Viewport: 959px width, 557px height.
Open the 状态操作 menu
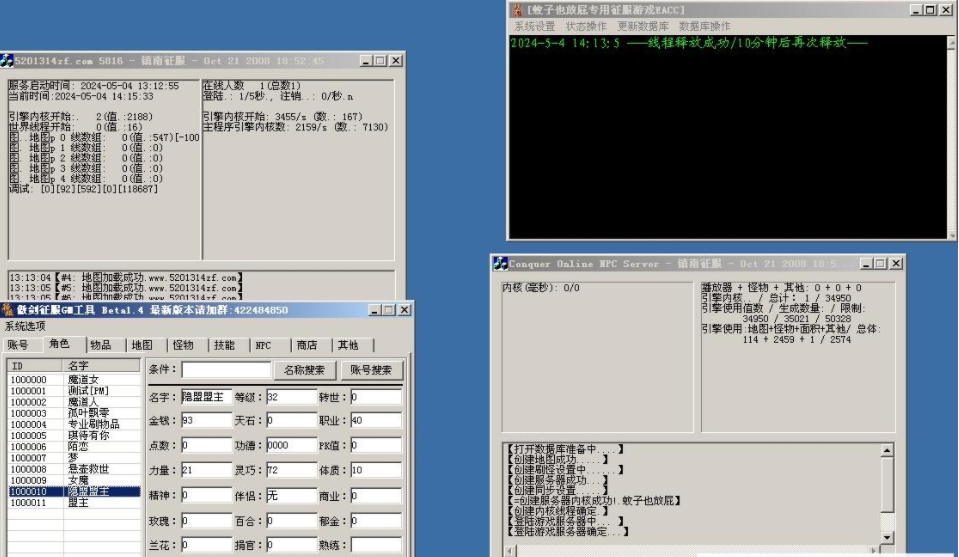(585, 26)
